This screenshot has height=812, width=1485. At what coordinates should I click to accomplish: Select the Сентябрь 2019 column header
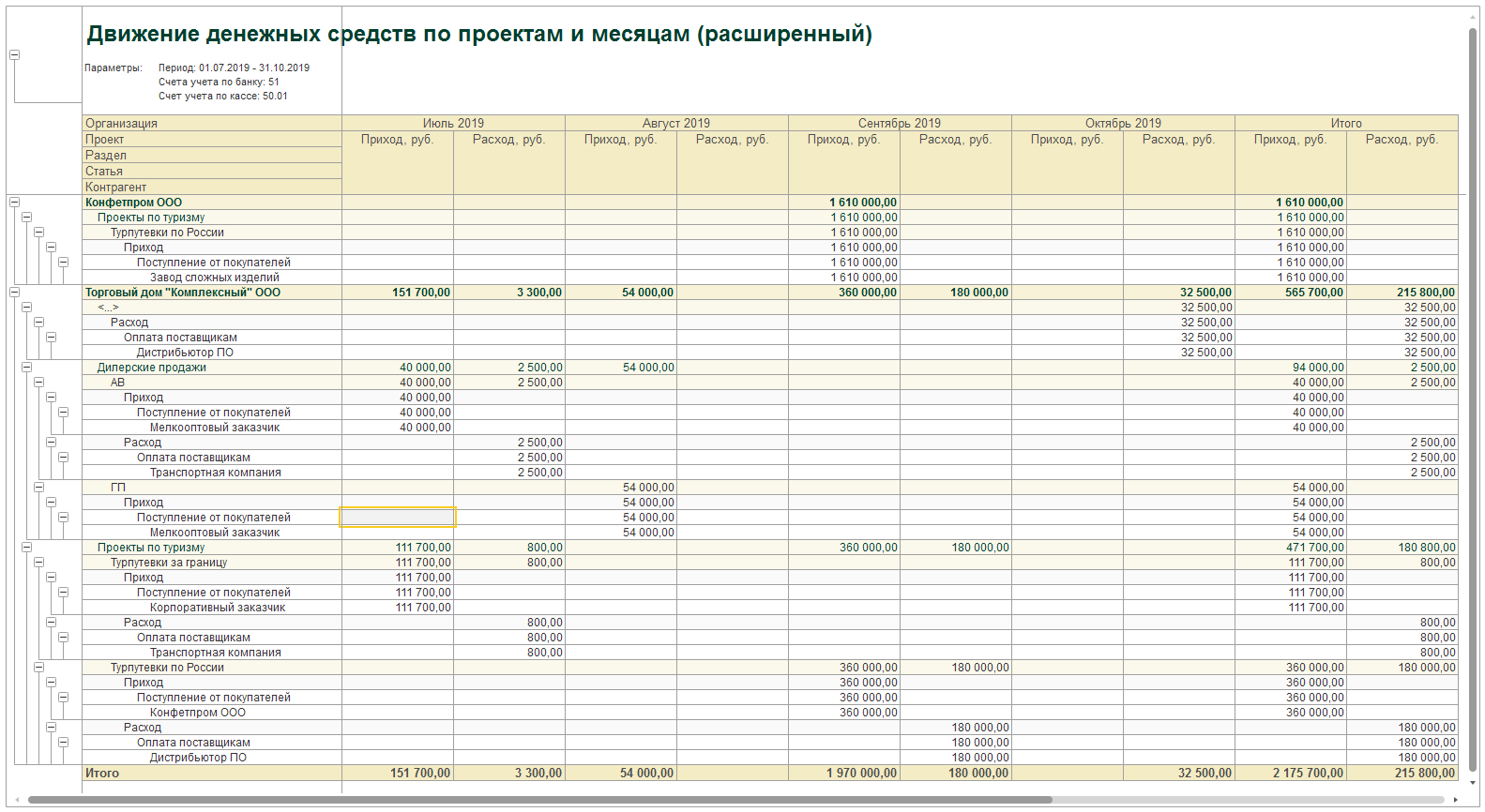click(900, 123)
